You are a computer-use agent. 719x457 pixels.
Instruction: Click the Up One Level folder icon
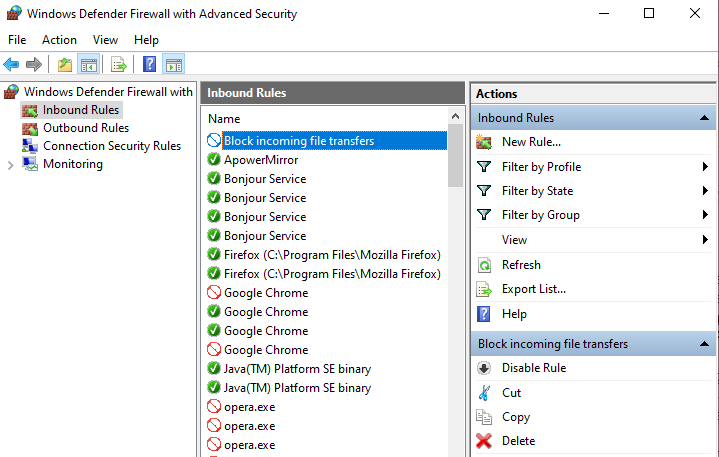click(x=65, y=65)
